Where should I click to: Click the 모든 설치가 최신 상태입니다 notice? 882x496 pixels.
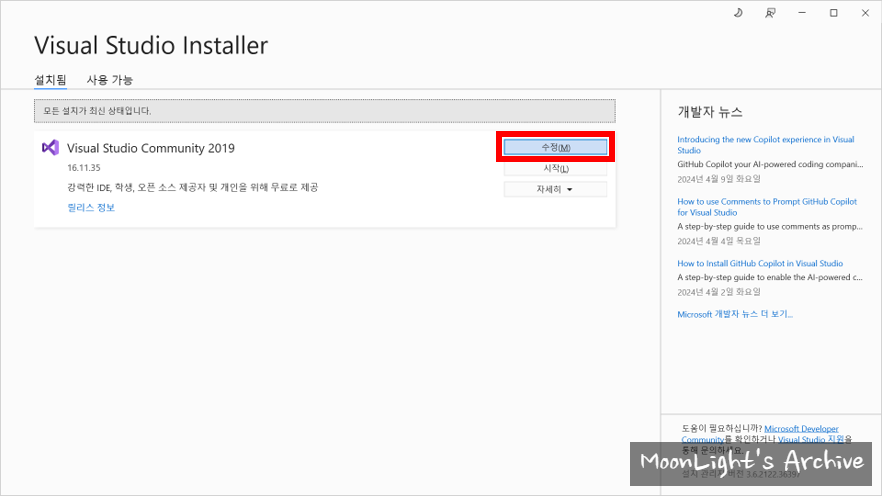click(x=325, y=111)
